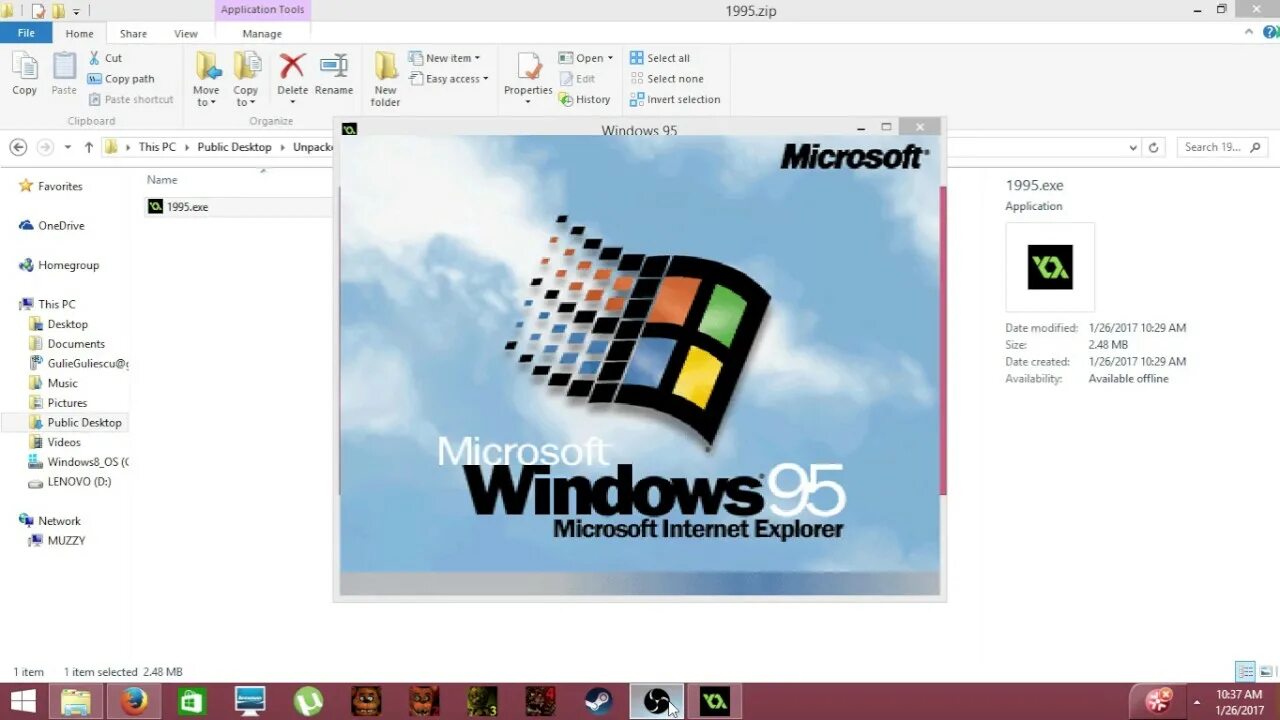Open Explorer Help question mark

pos(1268,32)
